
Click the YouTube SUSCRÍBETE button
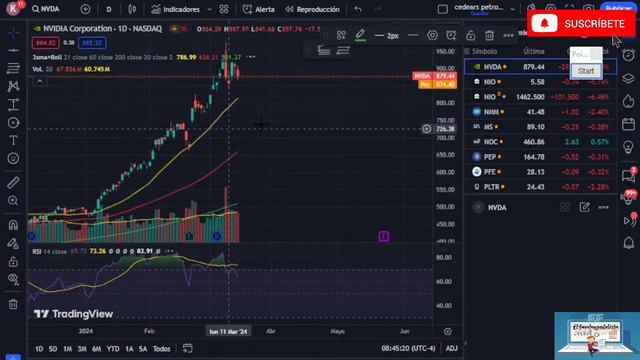coord(582,24)
